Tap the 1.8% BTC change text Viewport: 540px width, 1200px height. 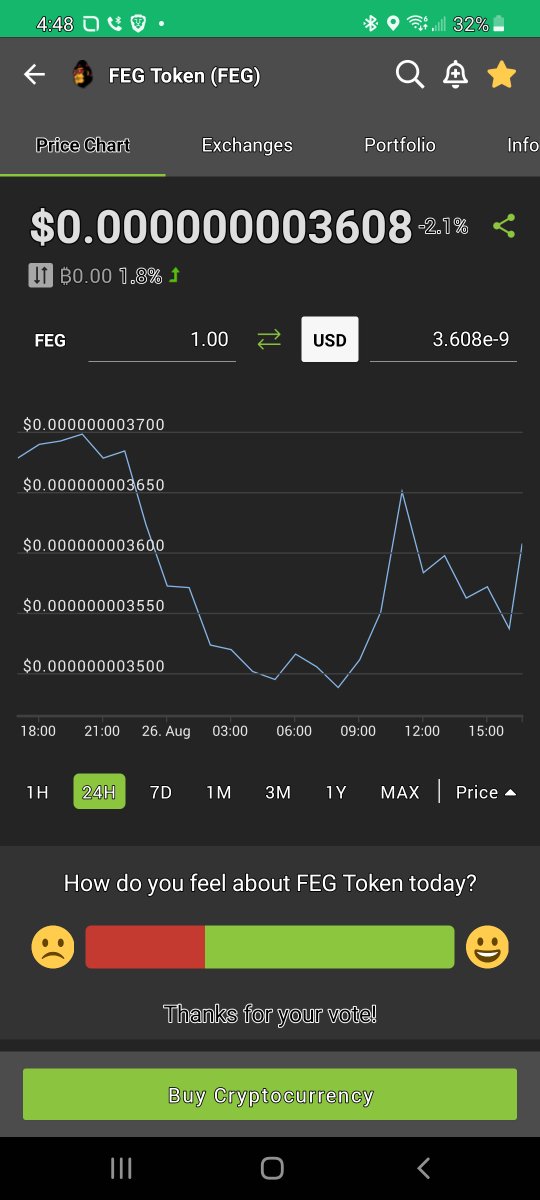(140, 276)
